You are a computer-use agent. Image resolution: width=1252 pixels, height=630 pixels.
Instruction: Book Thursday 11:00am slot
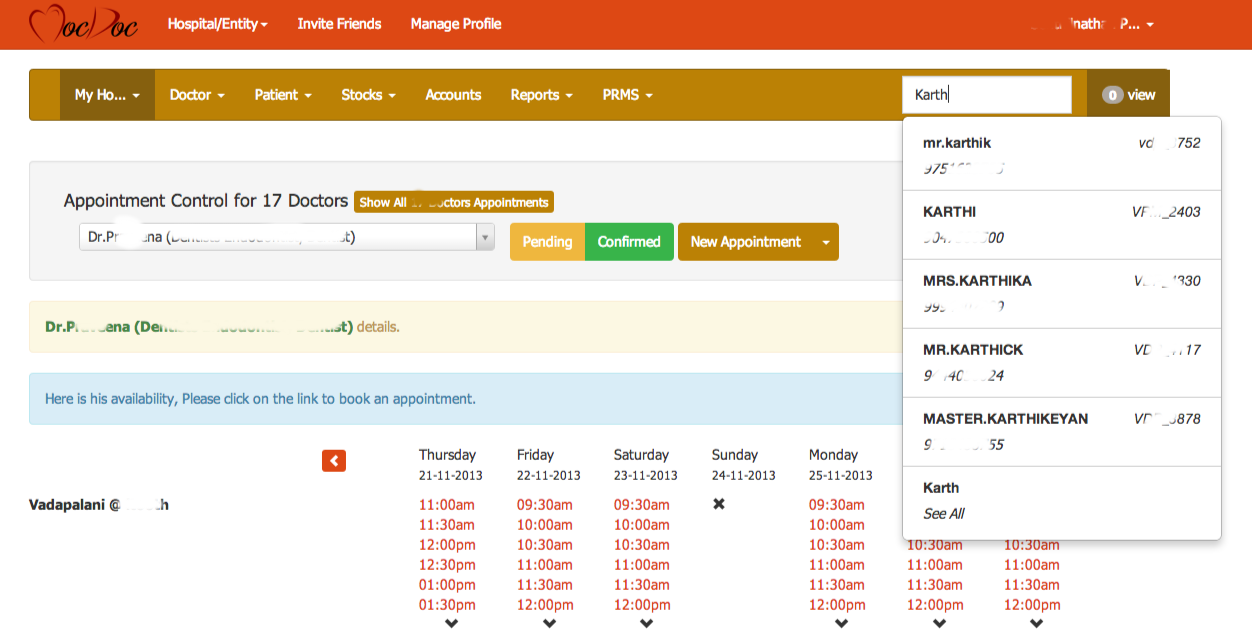(447, 505)
